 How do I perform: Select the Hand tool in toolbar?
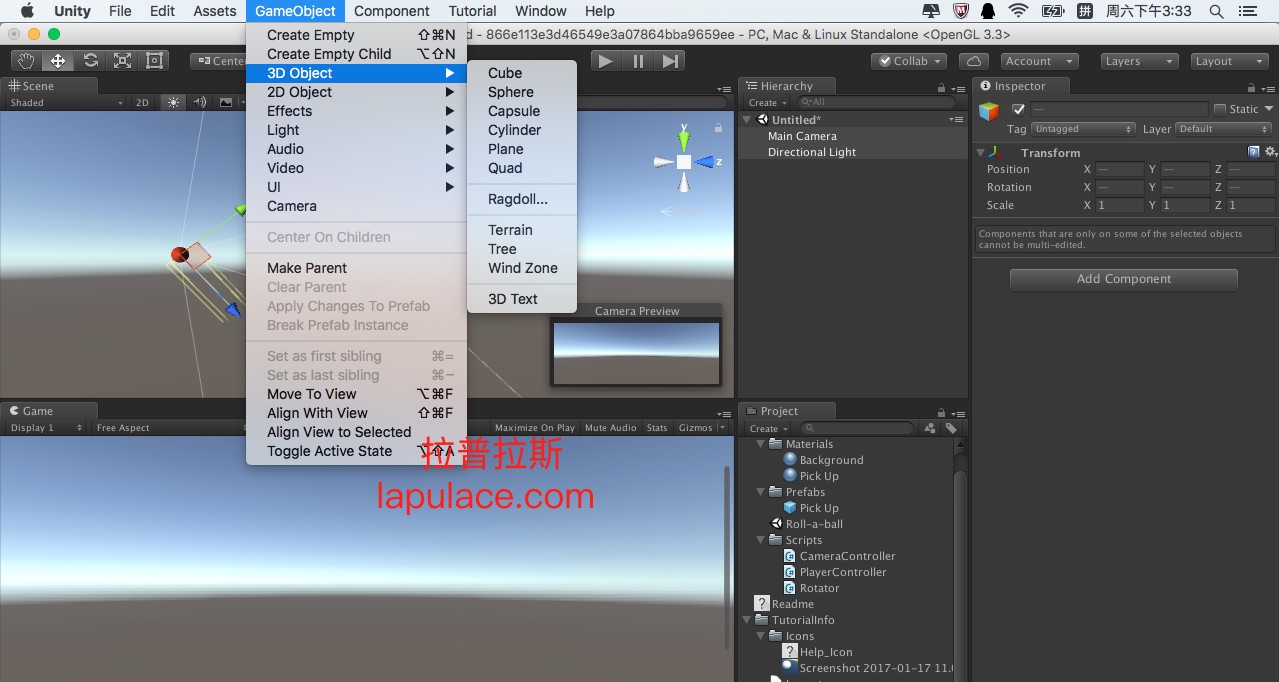pos(26,61)
